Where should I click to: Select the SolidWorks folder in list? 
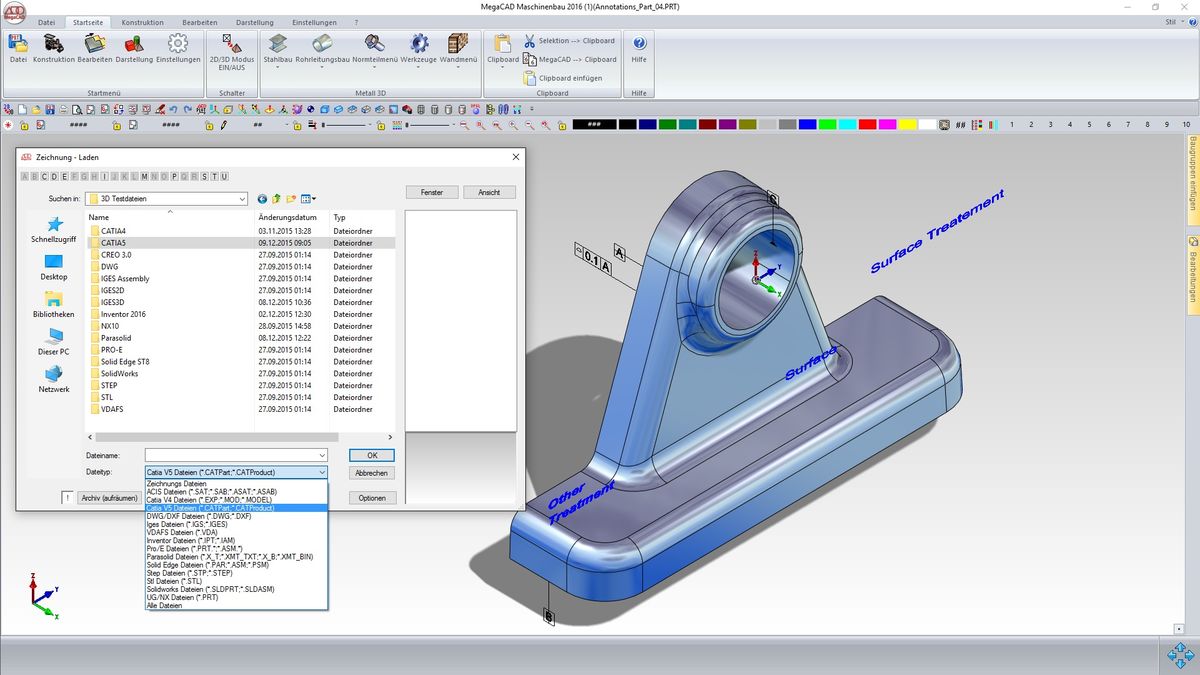pos(119,374)
